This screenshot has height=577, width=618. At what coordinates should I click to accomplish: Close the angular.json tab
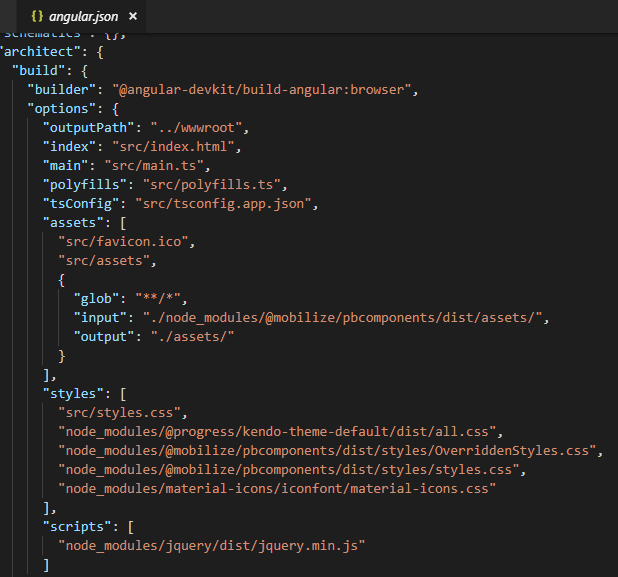133,16
